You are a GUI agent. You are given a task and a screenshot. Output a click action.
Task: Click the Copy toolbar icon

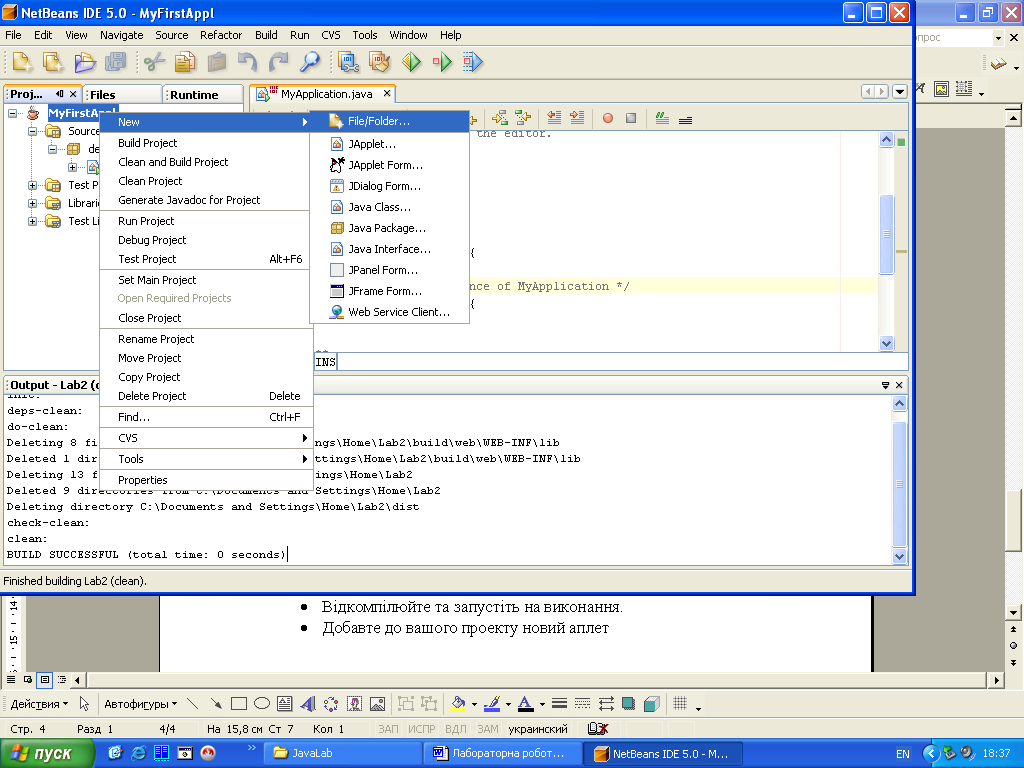pos(185,62)
